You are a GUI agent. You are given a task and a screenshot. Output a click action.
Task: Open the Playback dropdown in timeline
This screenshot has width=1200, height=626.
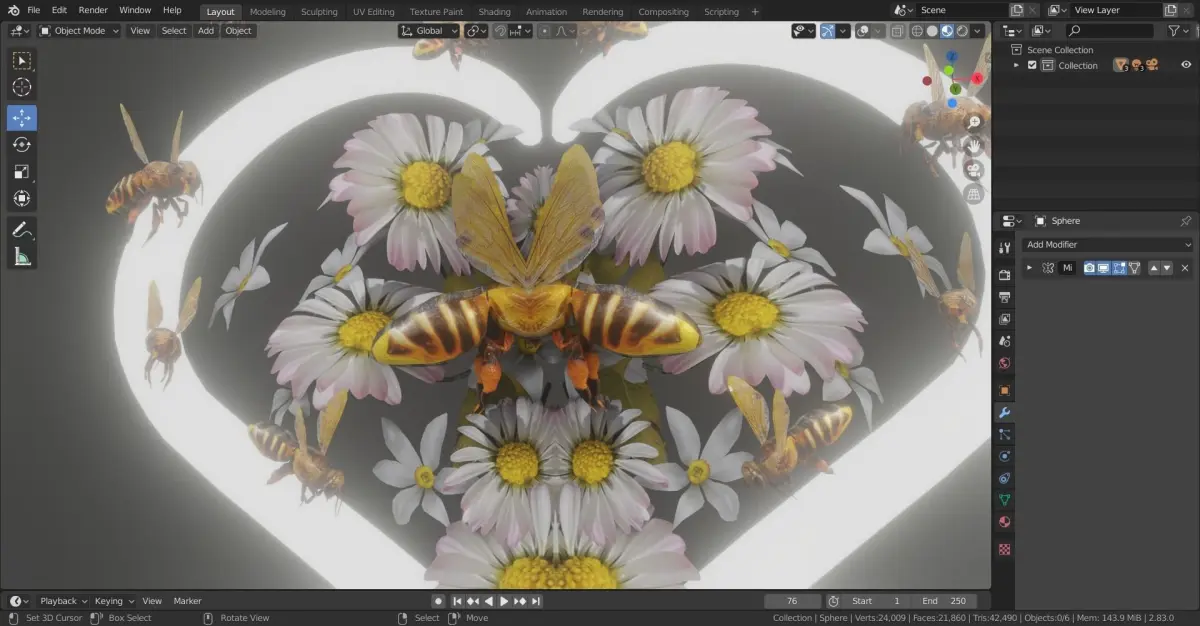63,601
